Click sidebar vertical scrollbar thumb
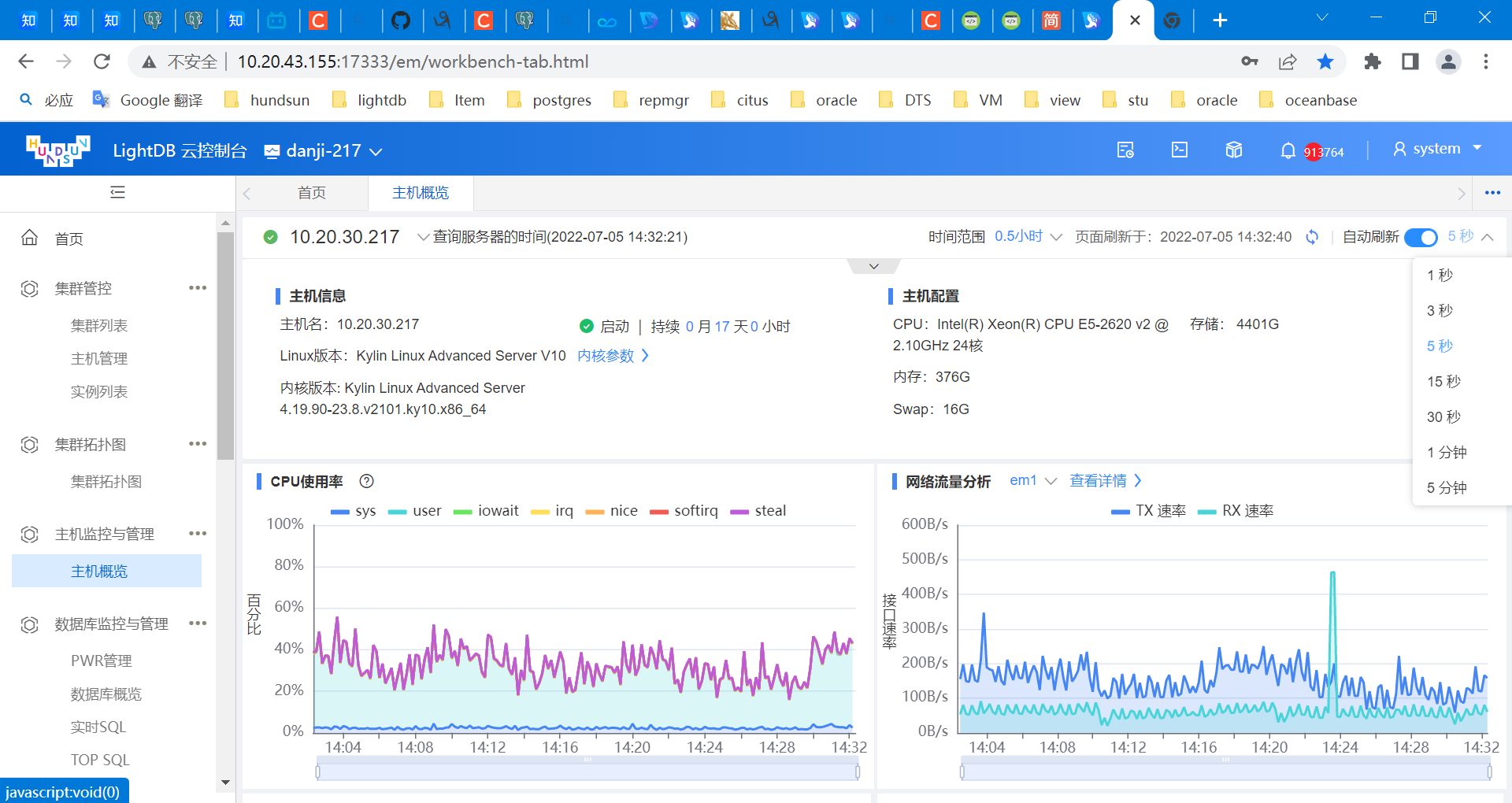 coord(225,345)
